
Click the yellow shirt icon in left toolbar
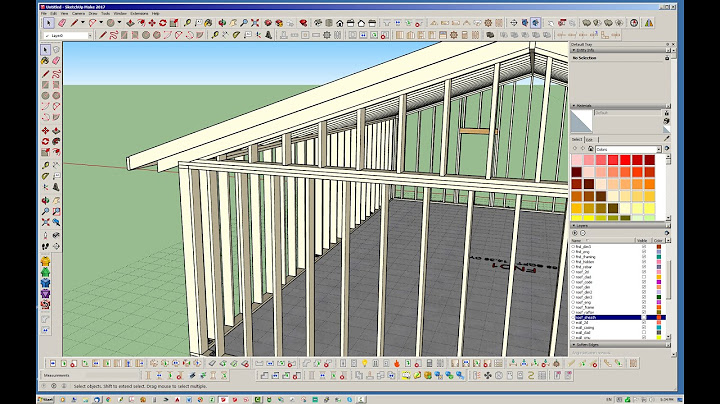[x=45, y=262]
